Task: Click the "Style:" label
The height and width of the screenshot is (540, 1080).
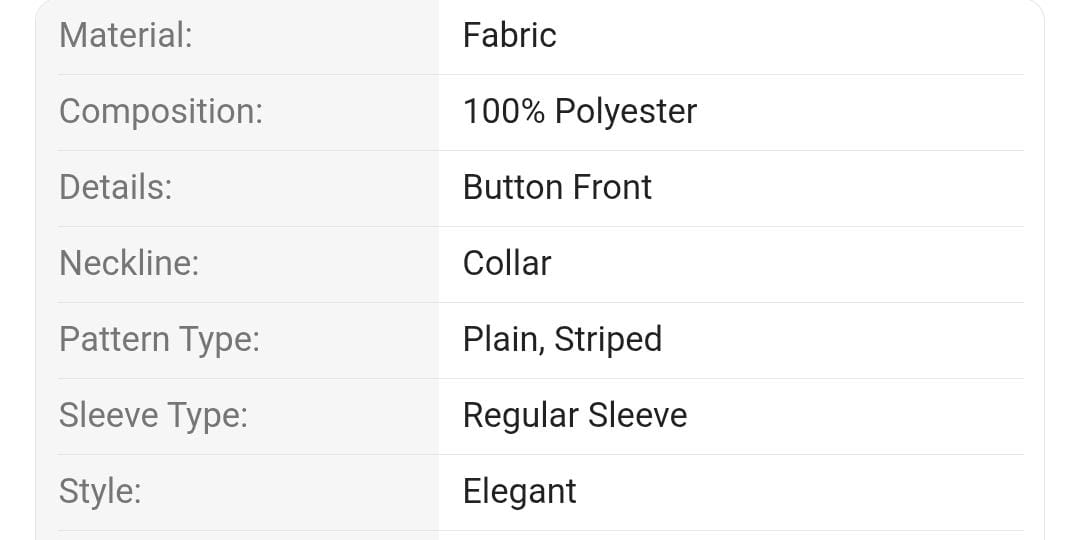Action: (x=100, y=492)
